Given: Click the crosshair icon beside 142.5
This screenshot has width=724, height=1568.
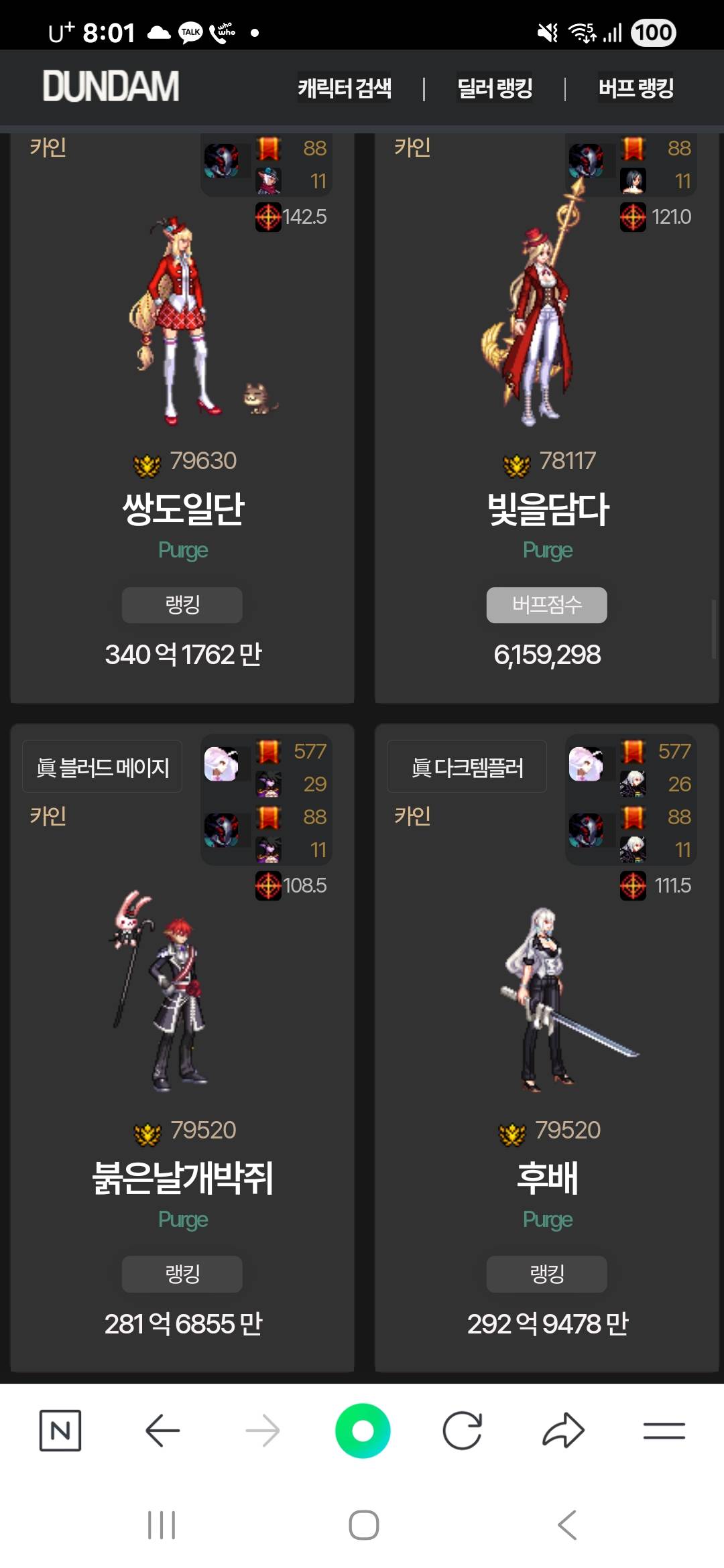Looking at the screenshot, I should coord(268,216).
